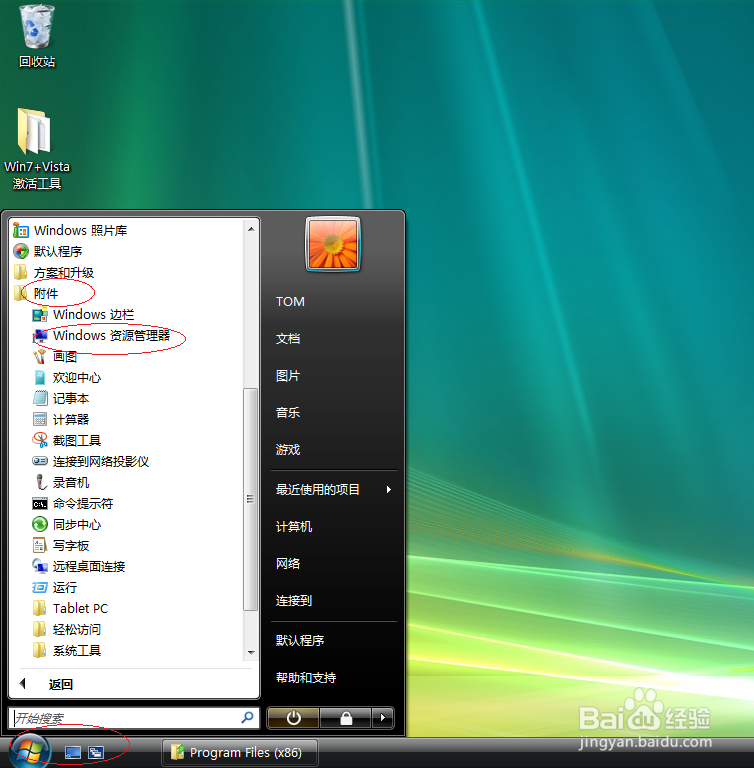Image resolution: width=754 pixels, height=768 pixels.
Task: Click the Program Files (x86) taskbar button
Action: tap(240, 752)
